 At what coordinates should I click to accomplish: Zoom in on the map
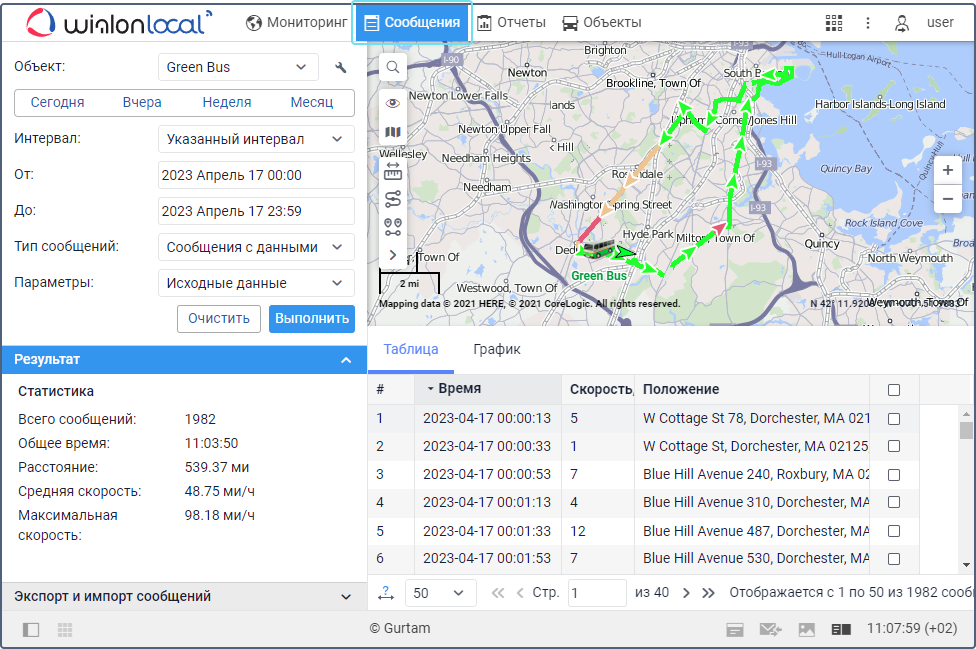tap(947, 170)
